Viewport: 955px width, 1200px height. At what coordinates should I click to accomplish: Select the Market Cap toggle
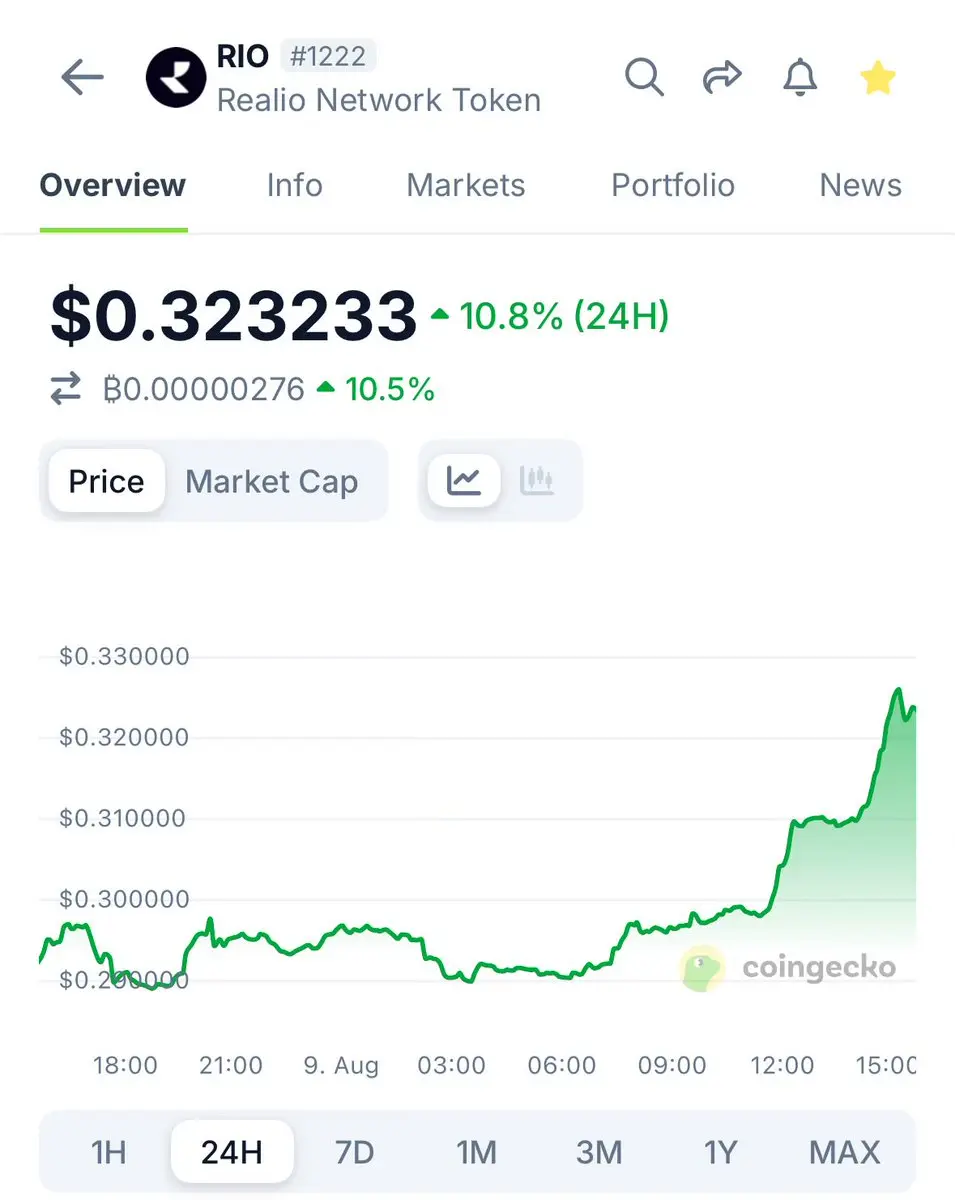272,481
